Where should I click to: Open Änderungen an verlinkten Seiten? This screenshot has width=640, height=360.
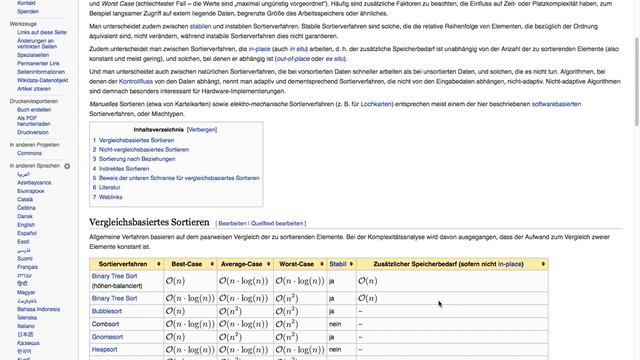(x=37, y=44)
